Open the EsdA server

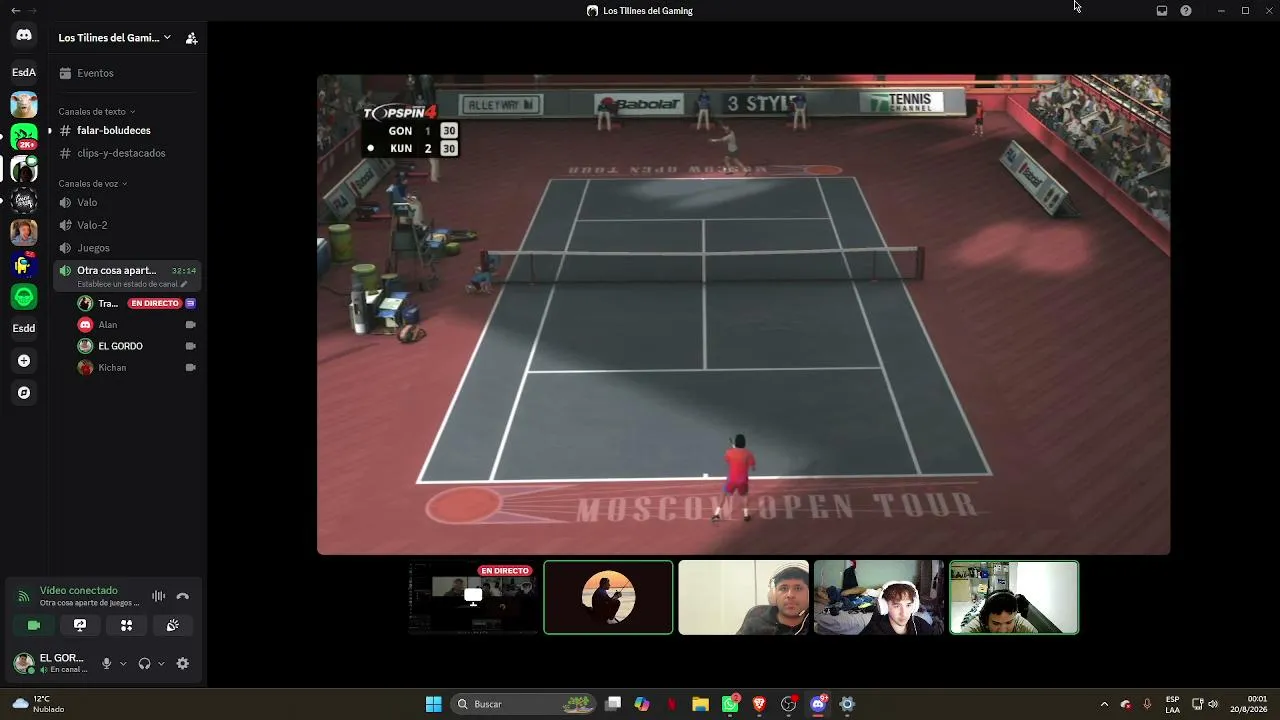click(x=24, y=72)
